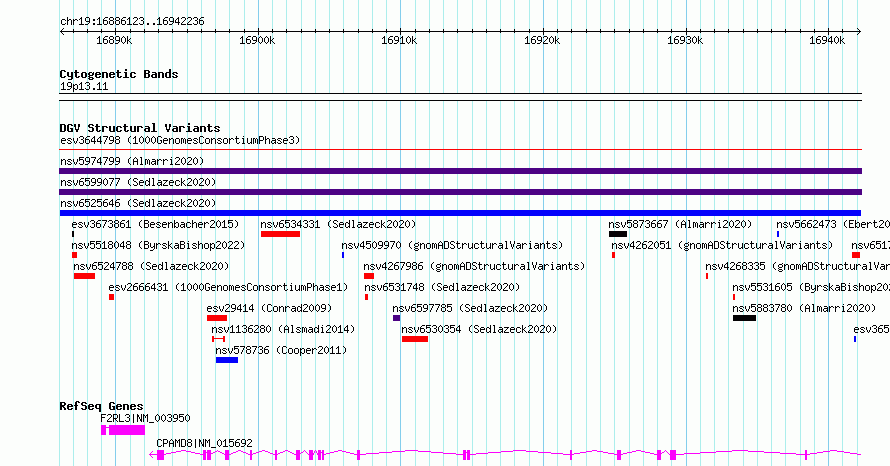Click the 16900k ruler label

pos(257,40)
